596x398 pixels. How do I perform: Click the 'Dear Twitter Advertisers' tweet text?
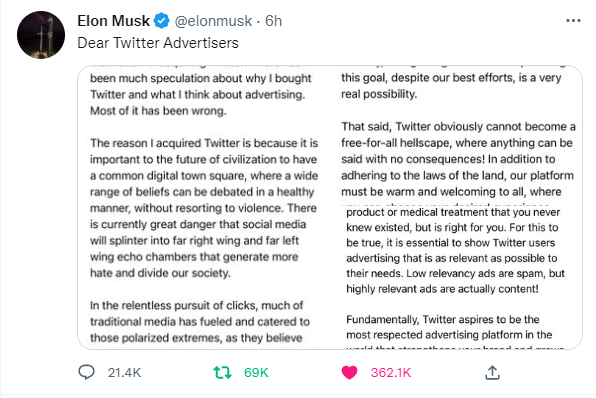pyautogui.click(x=158, y=43)
